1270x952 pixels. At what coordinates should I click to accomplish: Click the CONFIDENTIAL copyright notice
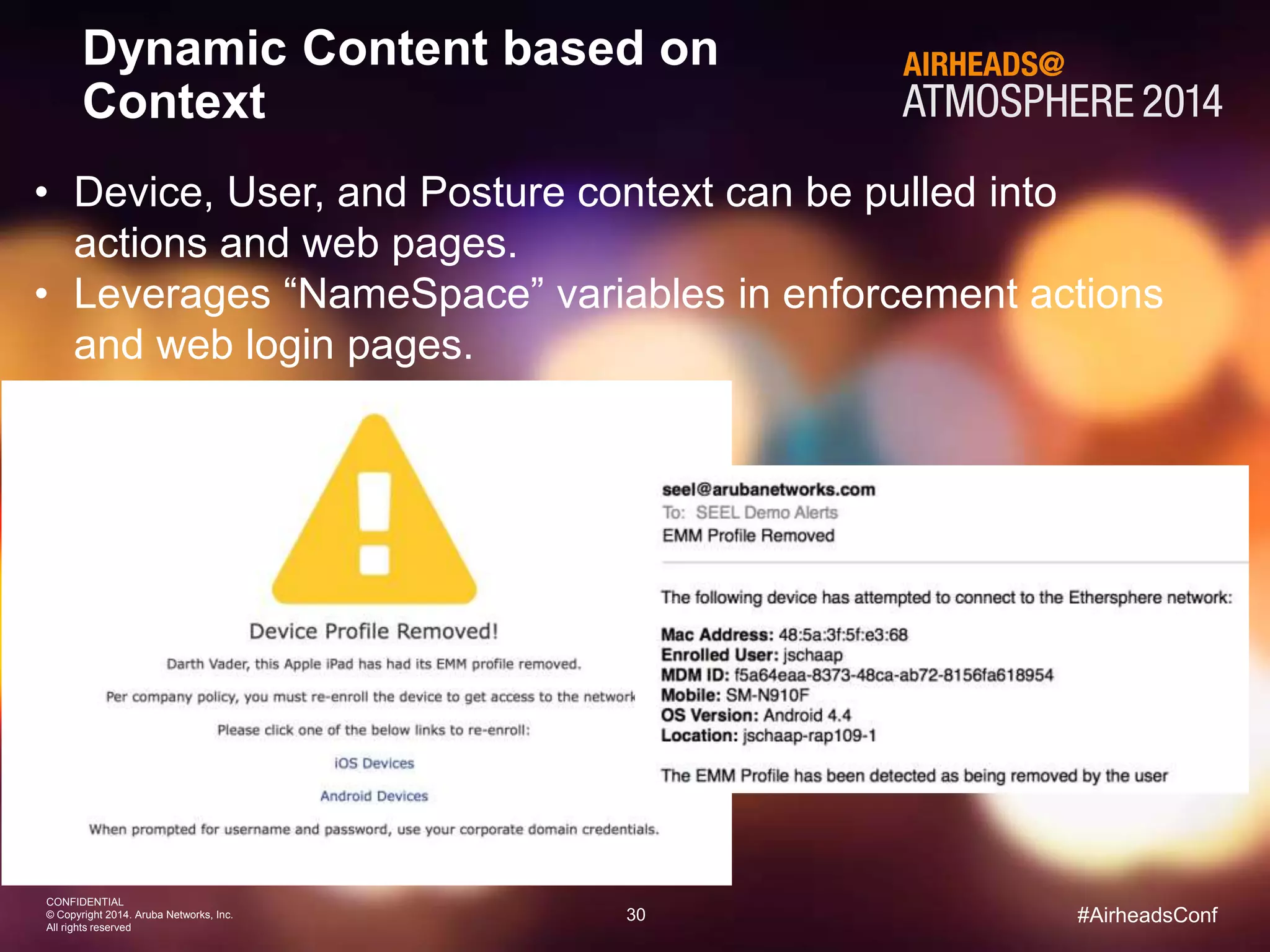pos(139,915)
